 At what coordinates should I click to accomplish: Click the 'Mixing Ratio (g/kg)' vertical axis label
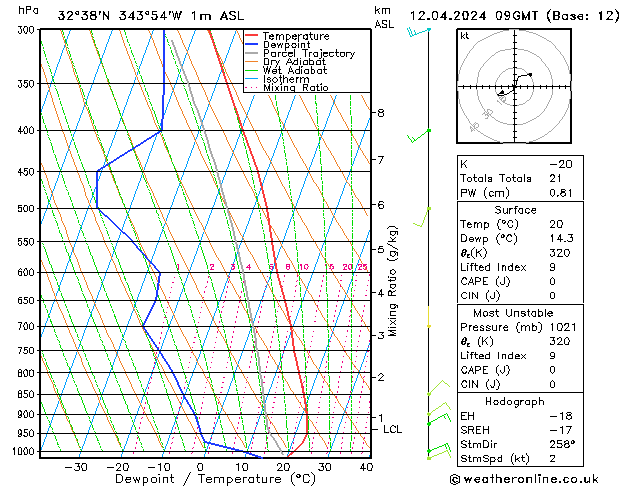coord(392,281)
